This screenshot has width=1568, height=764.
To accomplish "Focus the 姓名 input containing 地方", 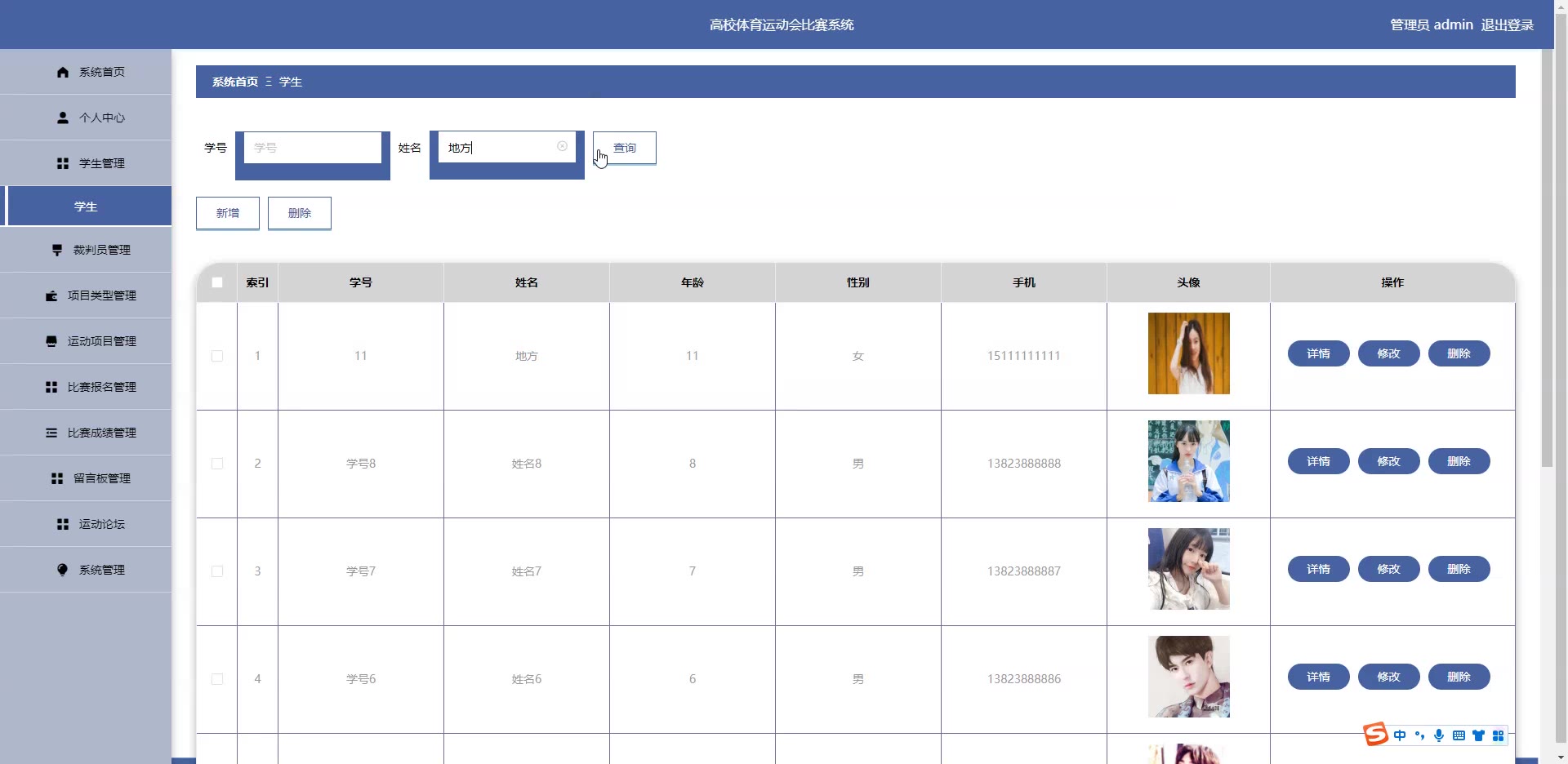I will coord(506,147).
